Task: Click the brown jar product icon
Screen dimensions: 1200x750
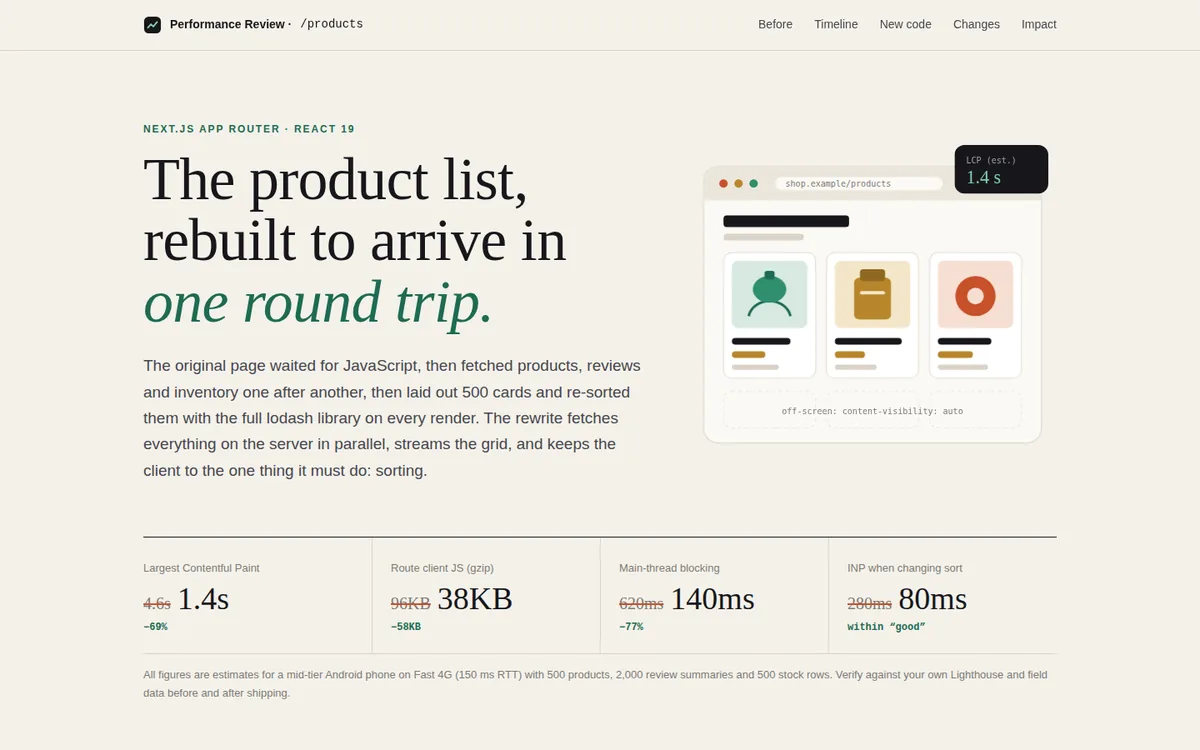Action: (872, 294)
